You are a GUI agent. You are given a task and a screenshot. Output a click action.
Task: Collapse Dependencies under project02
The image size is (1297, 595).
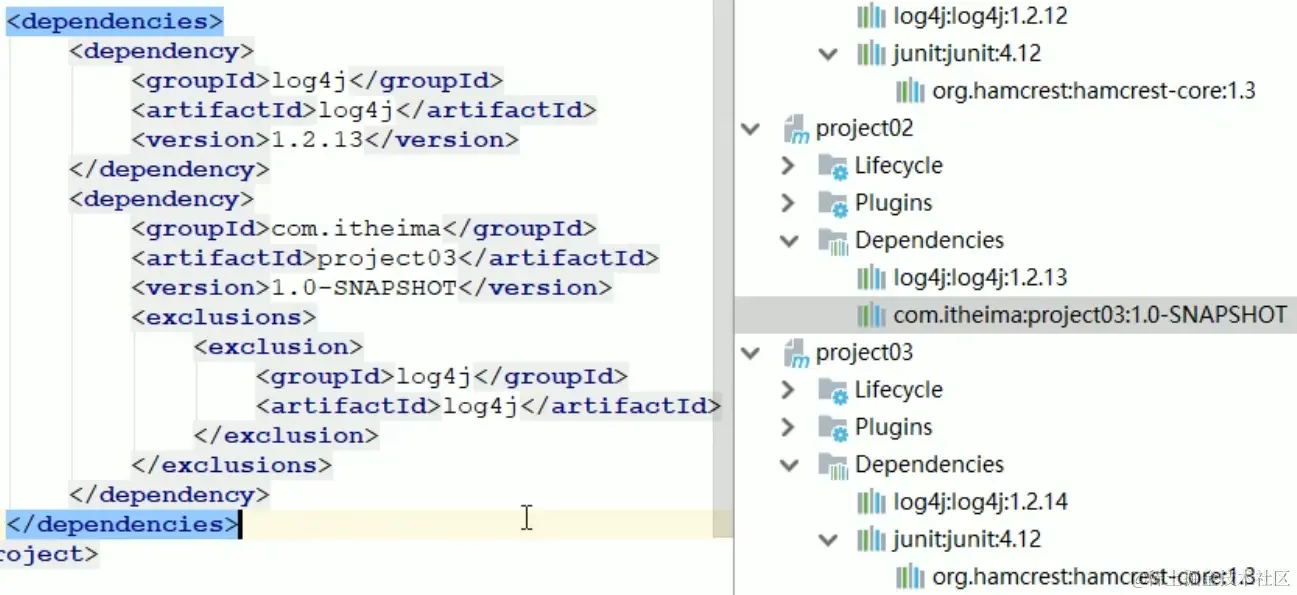tap(789, 241)
